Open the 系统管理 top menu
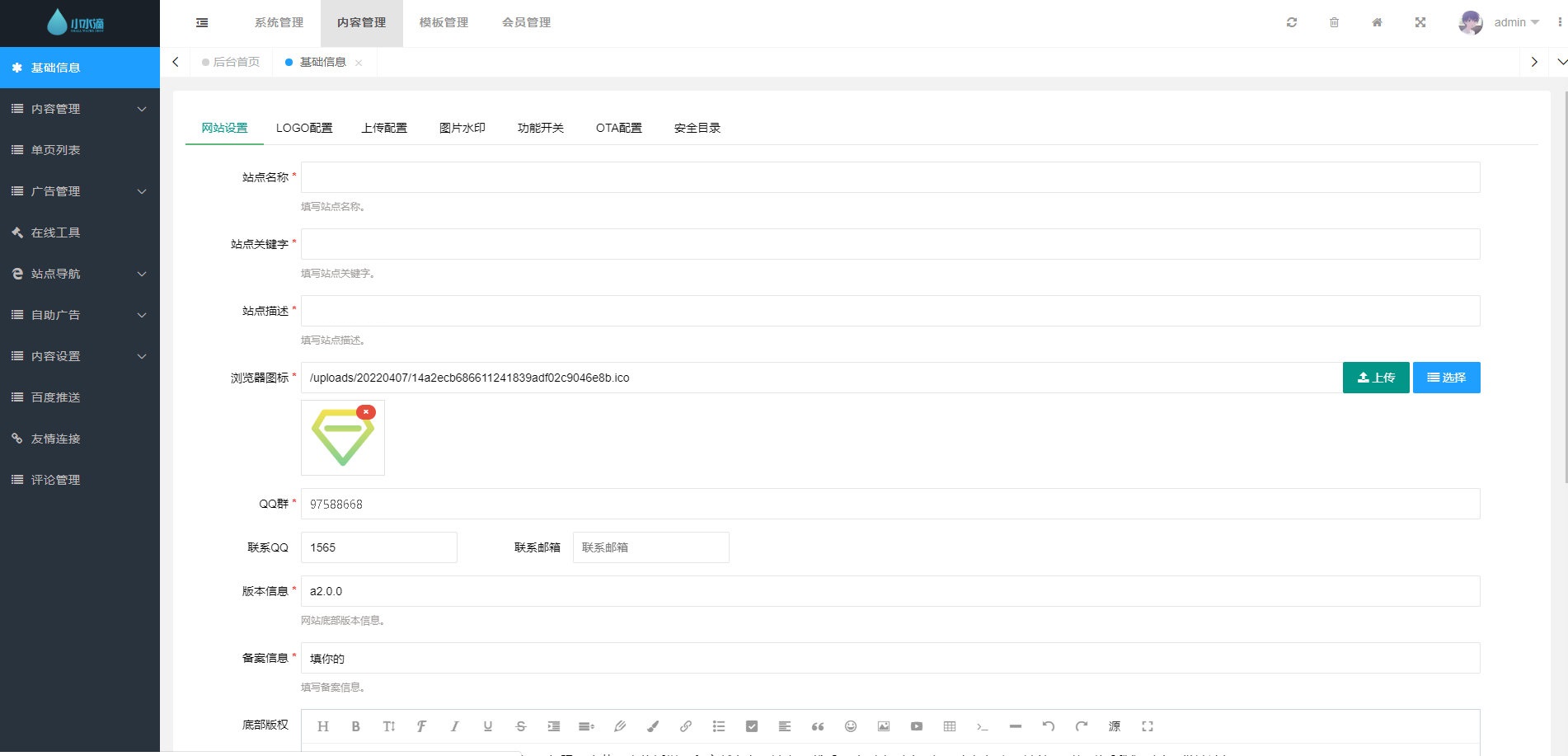 click(x=279, y=22)
